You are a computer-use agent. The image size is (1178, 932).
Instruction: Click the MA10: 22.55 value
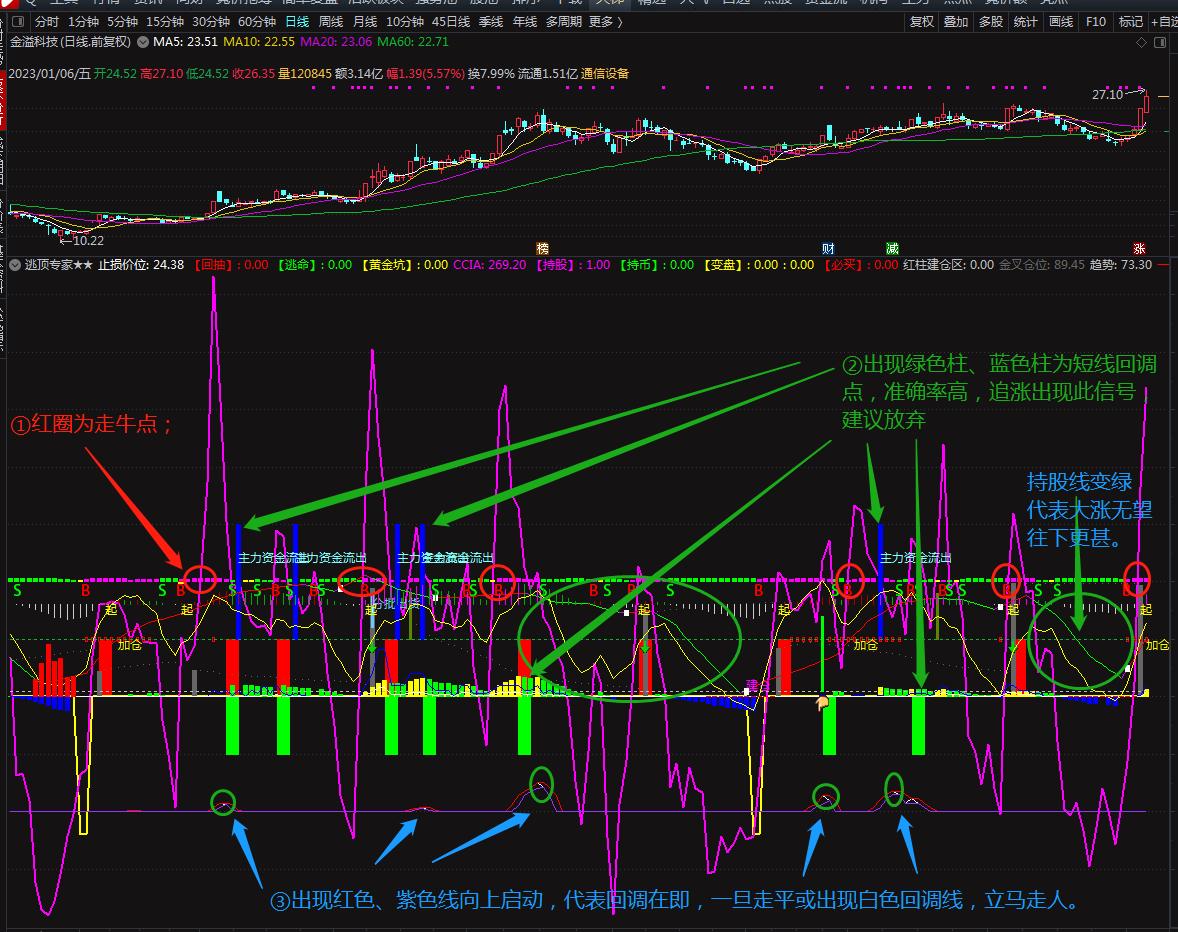pos(259,42)
